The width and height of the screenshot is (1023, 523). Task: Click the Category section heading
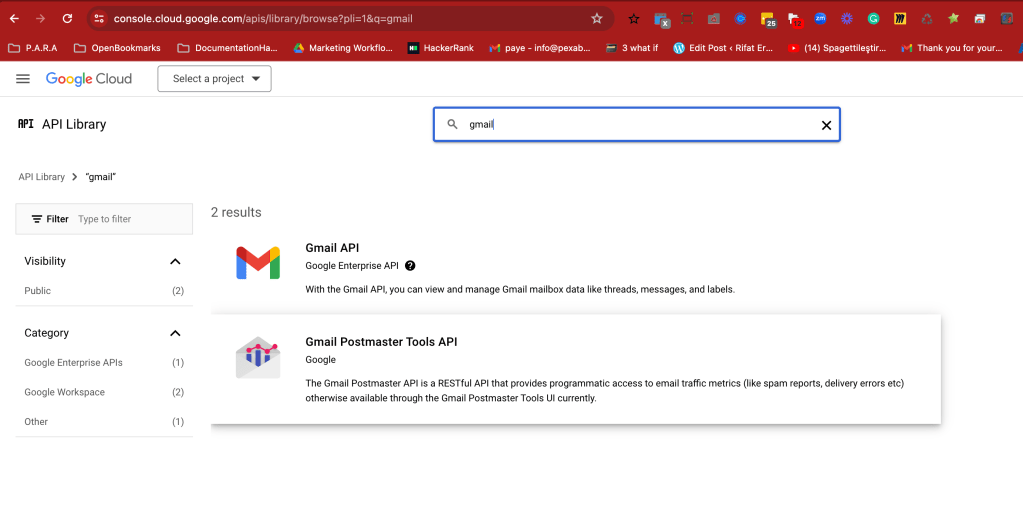tap(46, 333)
